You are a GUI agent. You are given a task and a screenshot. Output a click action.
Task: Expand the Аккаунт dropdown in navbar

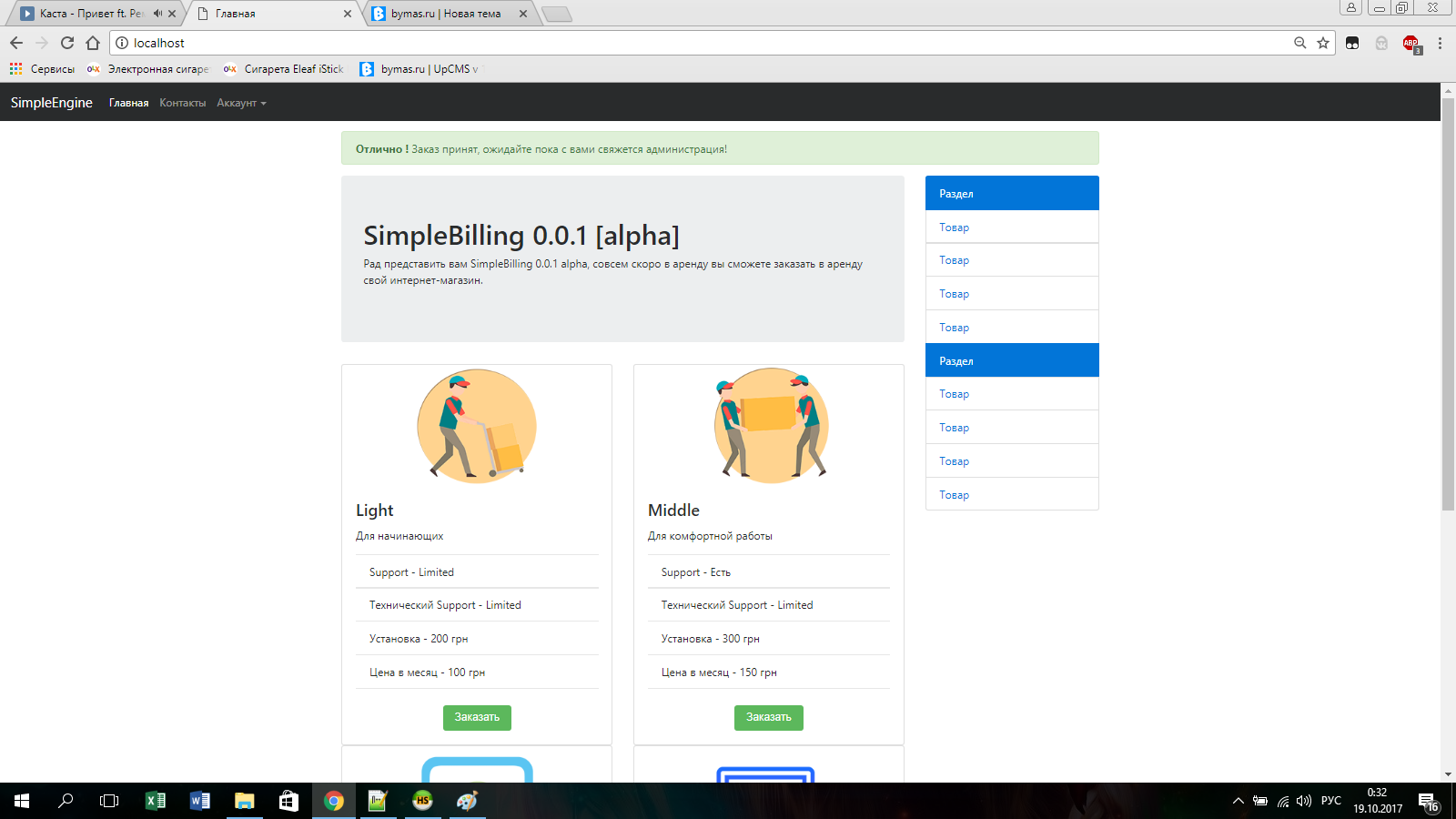(241, 103)
